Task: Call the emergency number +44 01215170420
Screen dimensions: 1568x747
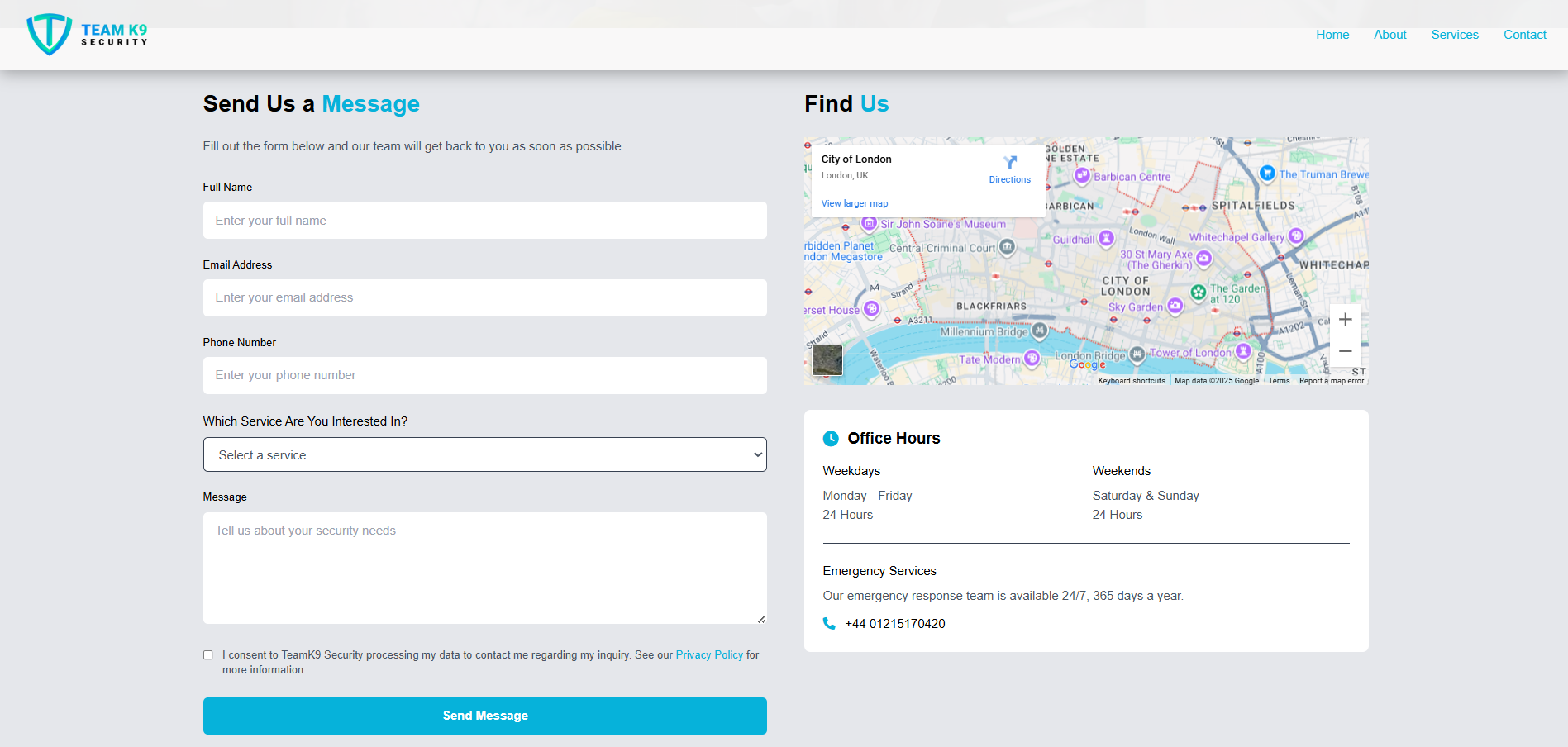Action: (x=894, y=624)
